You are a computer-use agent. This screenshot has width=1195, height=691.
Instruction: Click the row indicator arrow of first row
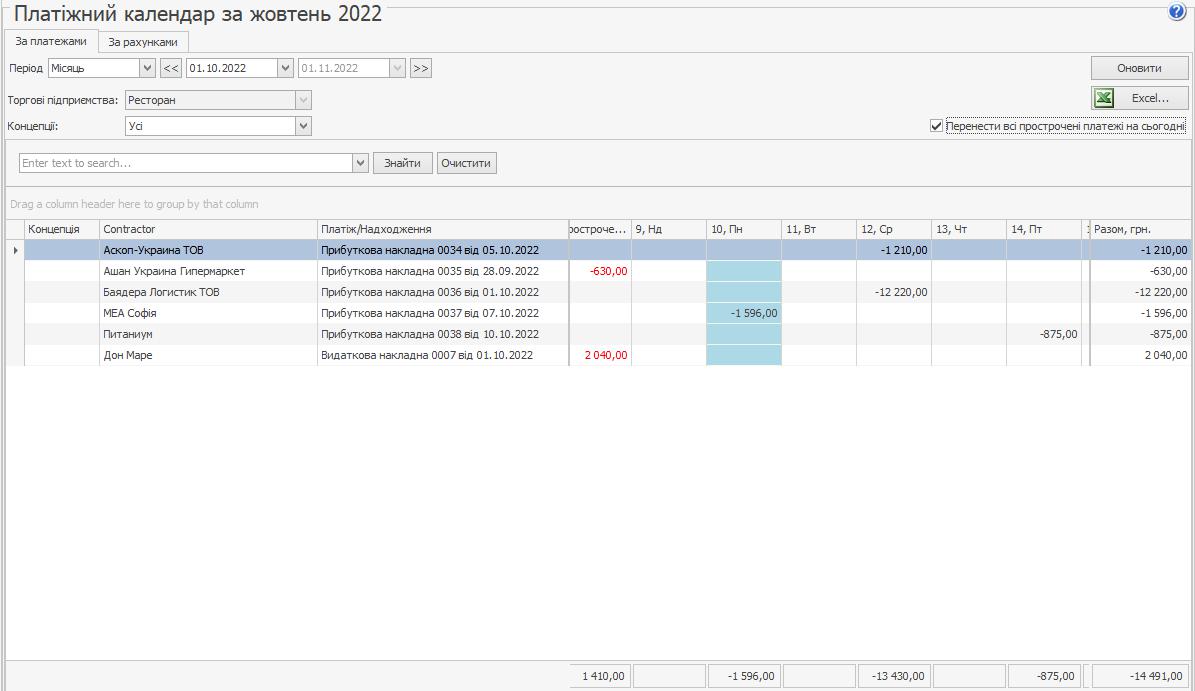coord(15,250)
